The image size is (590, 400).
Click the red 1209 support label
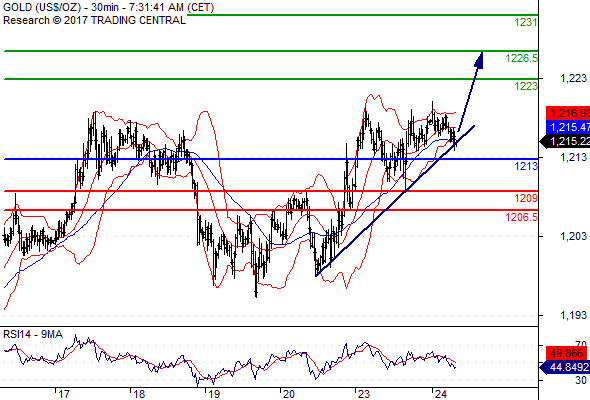point(526,198)
